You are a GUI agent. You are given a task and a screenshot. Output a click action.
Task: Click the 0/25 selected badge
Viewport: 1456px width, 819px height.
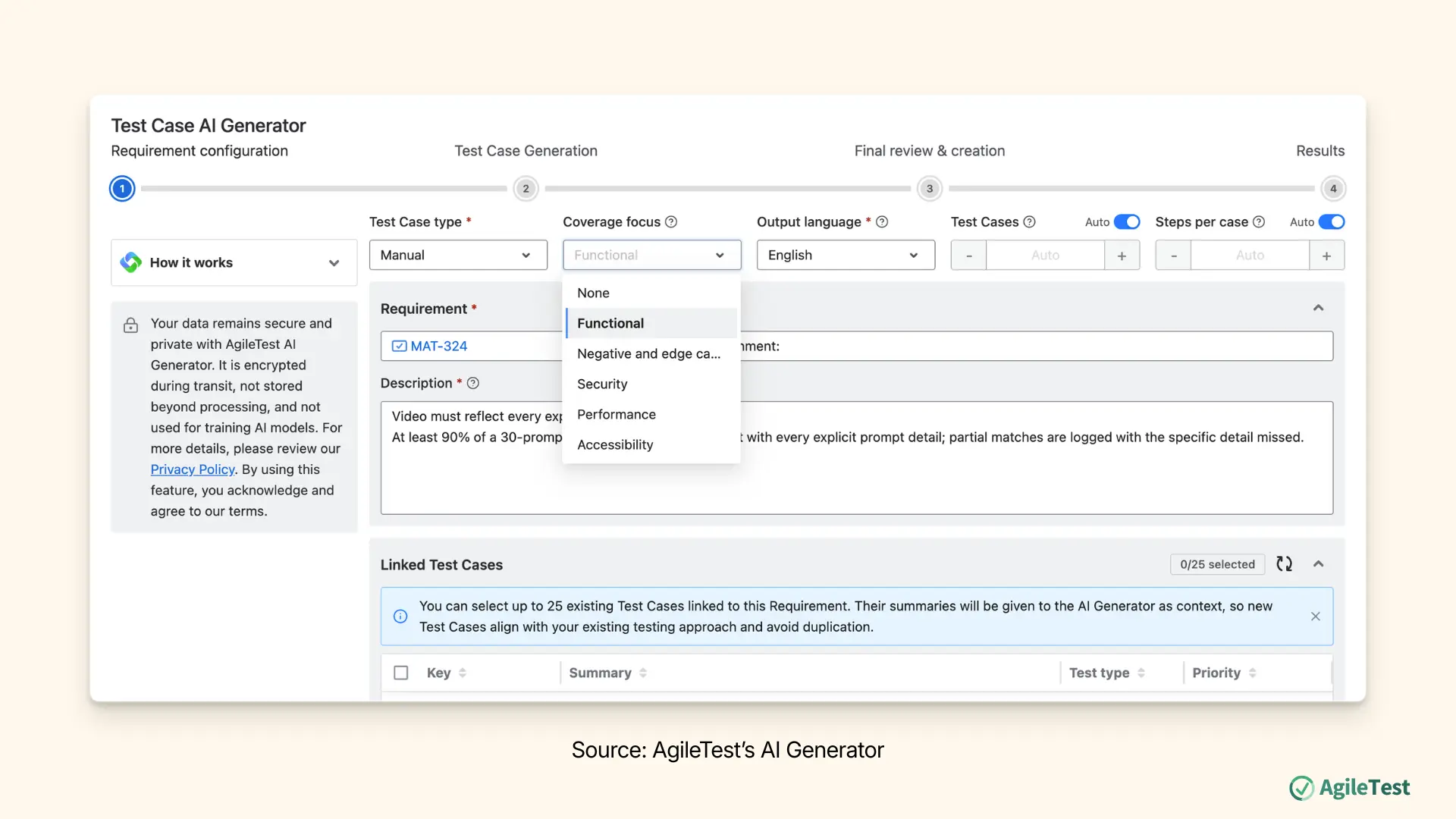(x=1217, y=564)
